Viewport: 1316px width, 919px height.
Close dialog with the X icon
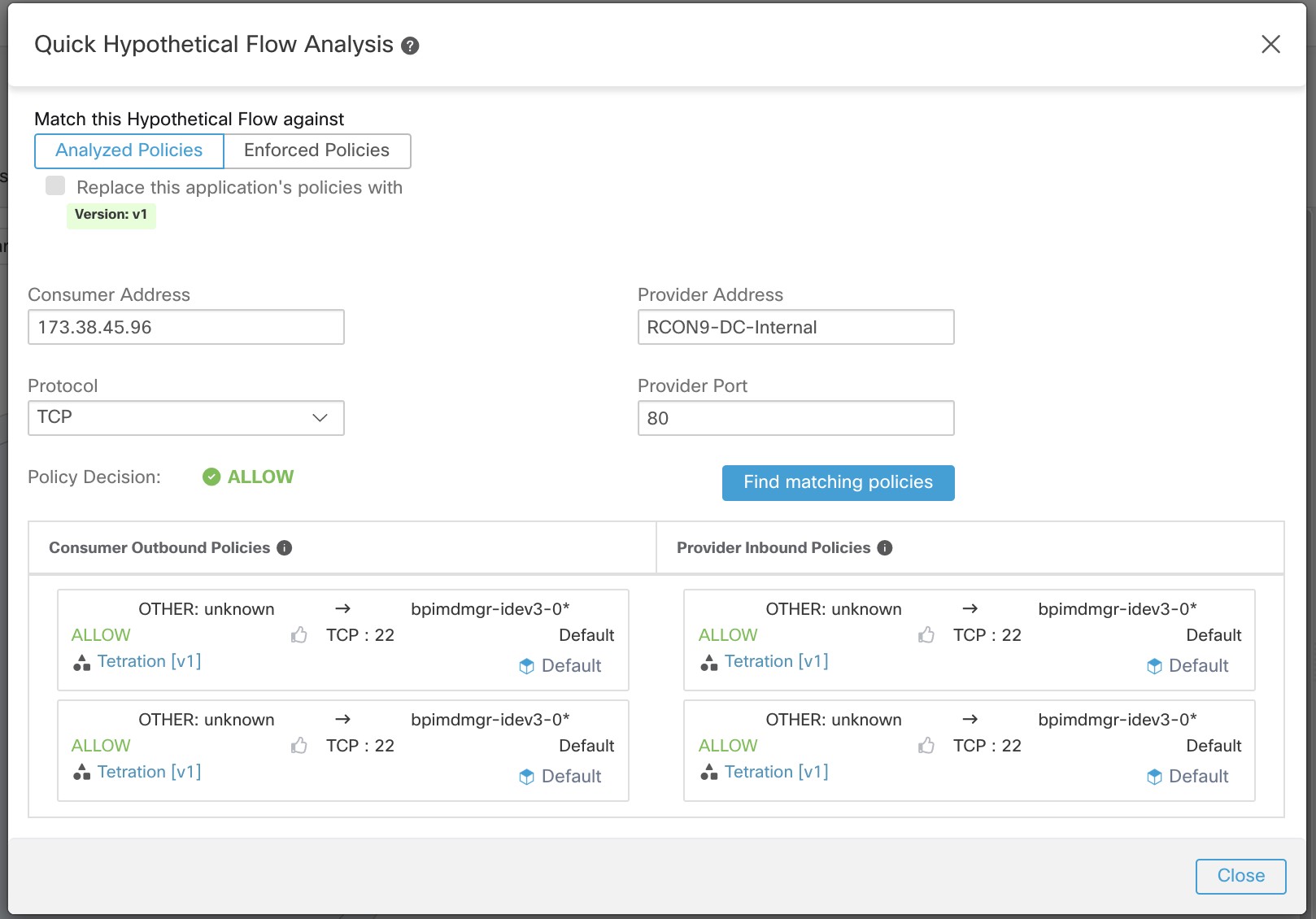click(x=1270, y=44)
